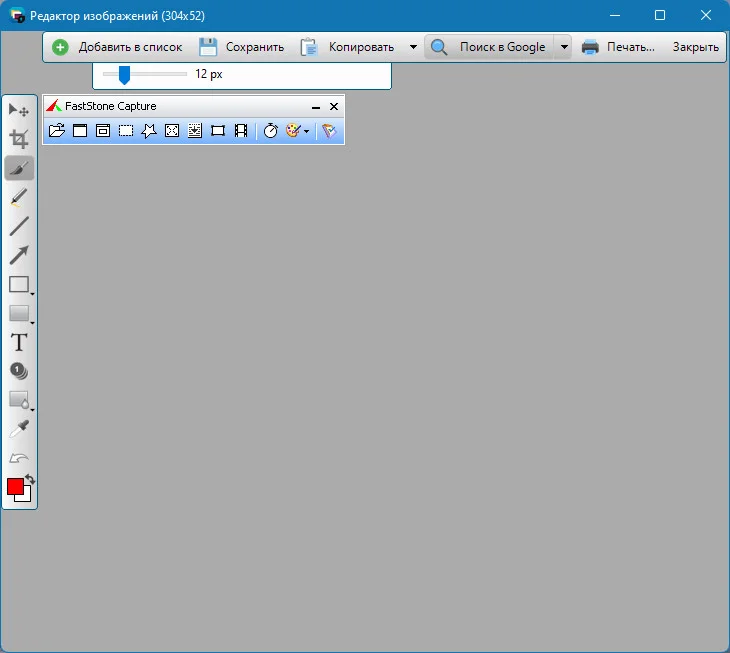Expand the Copy button dropdown arrow
The width and height of the screenshot is (730, 653).
point(413,47)
